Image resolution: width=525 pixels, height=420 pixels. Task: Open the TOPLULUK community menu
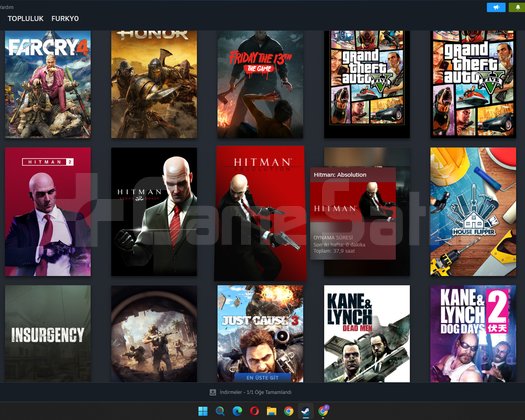25,19
